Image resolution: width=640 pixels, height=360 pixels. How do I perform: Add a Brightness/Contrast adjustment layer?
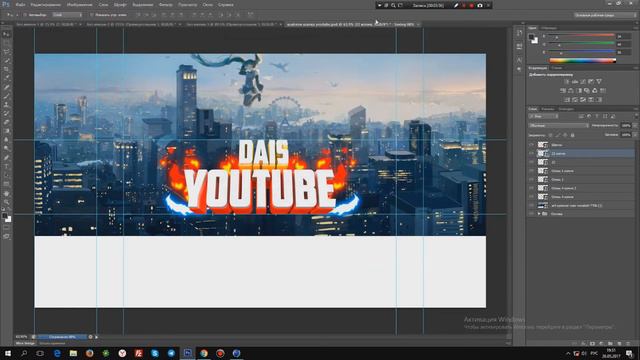567,82
